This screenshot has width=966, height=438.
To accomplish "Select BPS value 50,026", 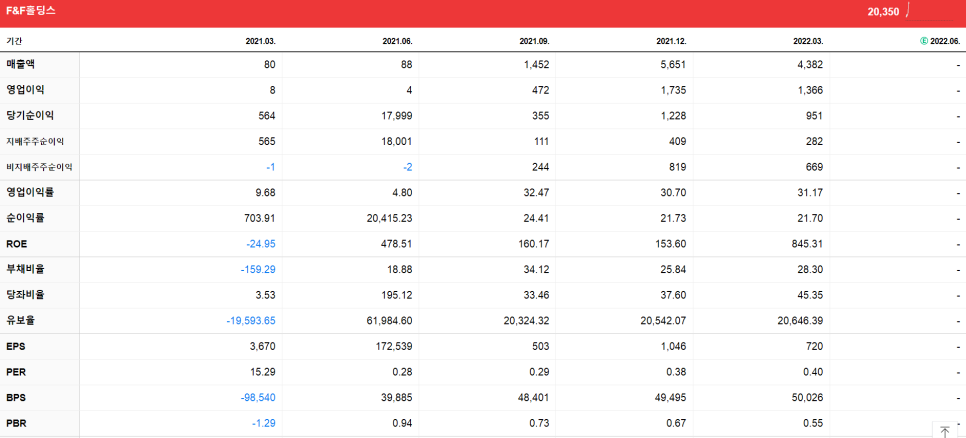I will (x=807, y=398).
